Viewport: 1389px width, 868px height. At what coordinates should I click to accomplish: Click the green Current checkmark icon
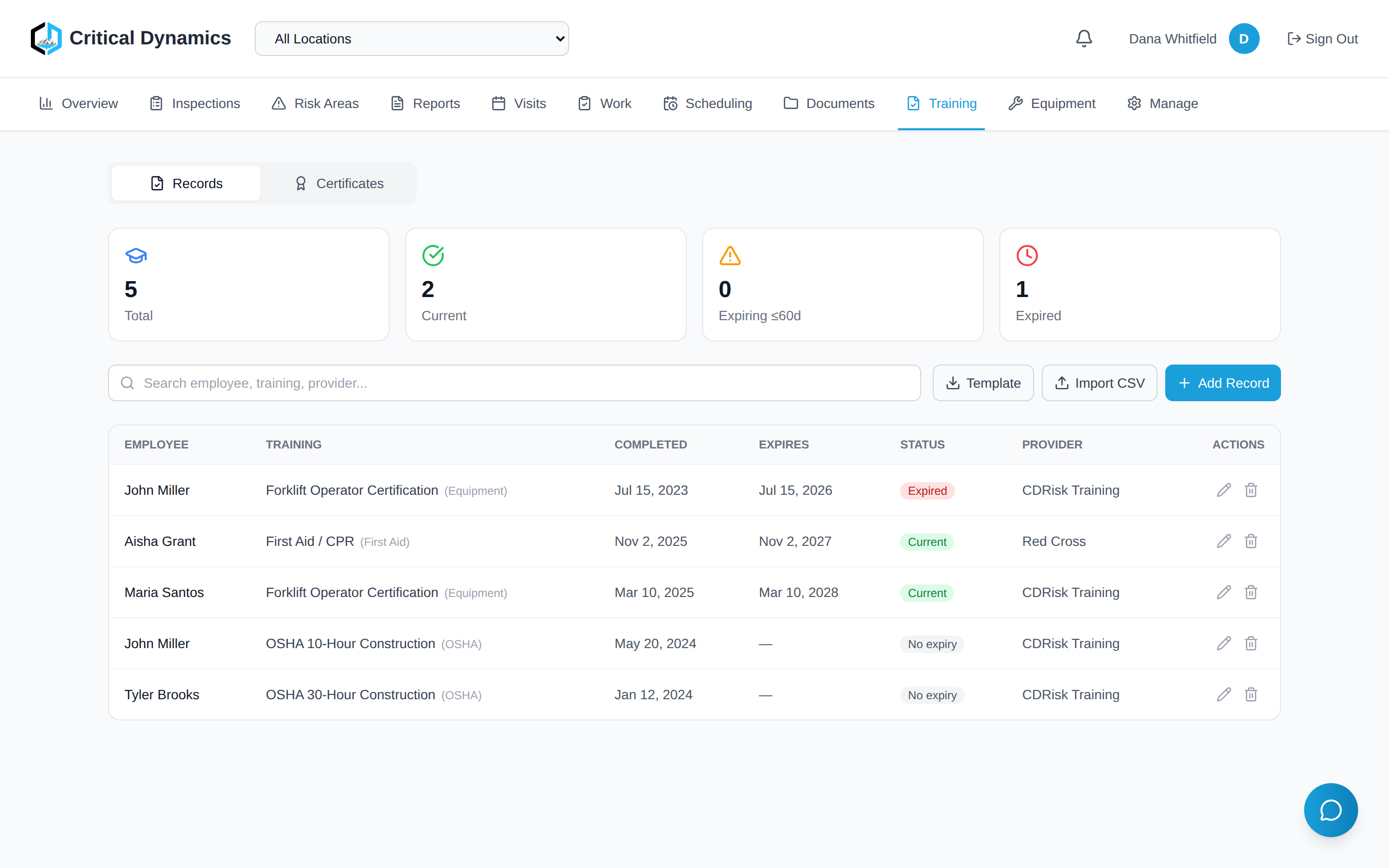433,256
